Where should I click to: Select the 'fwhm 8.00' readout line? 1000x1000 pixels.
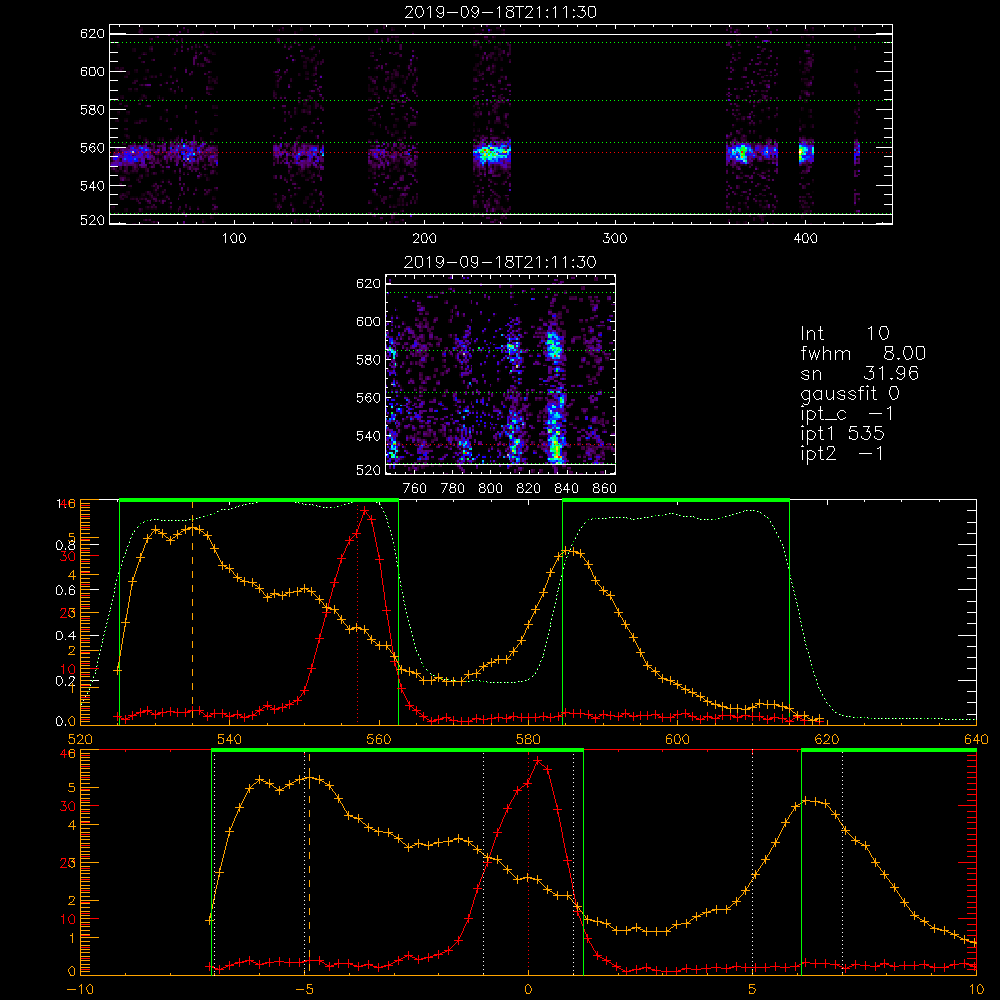(863, 353)
